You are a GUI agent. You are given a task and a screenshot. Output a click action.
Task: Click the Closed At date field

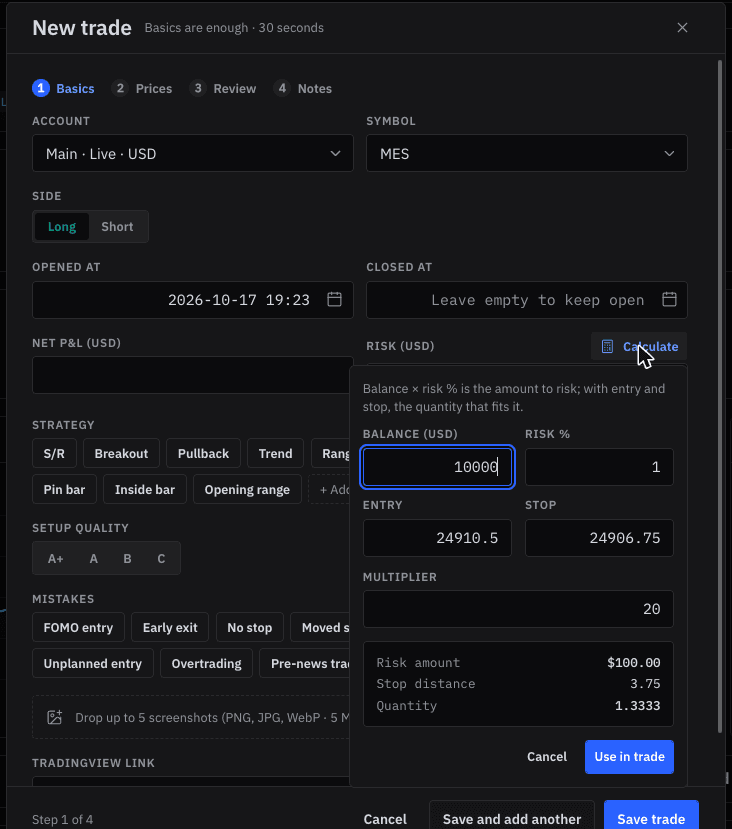click(527, 300)
